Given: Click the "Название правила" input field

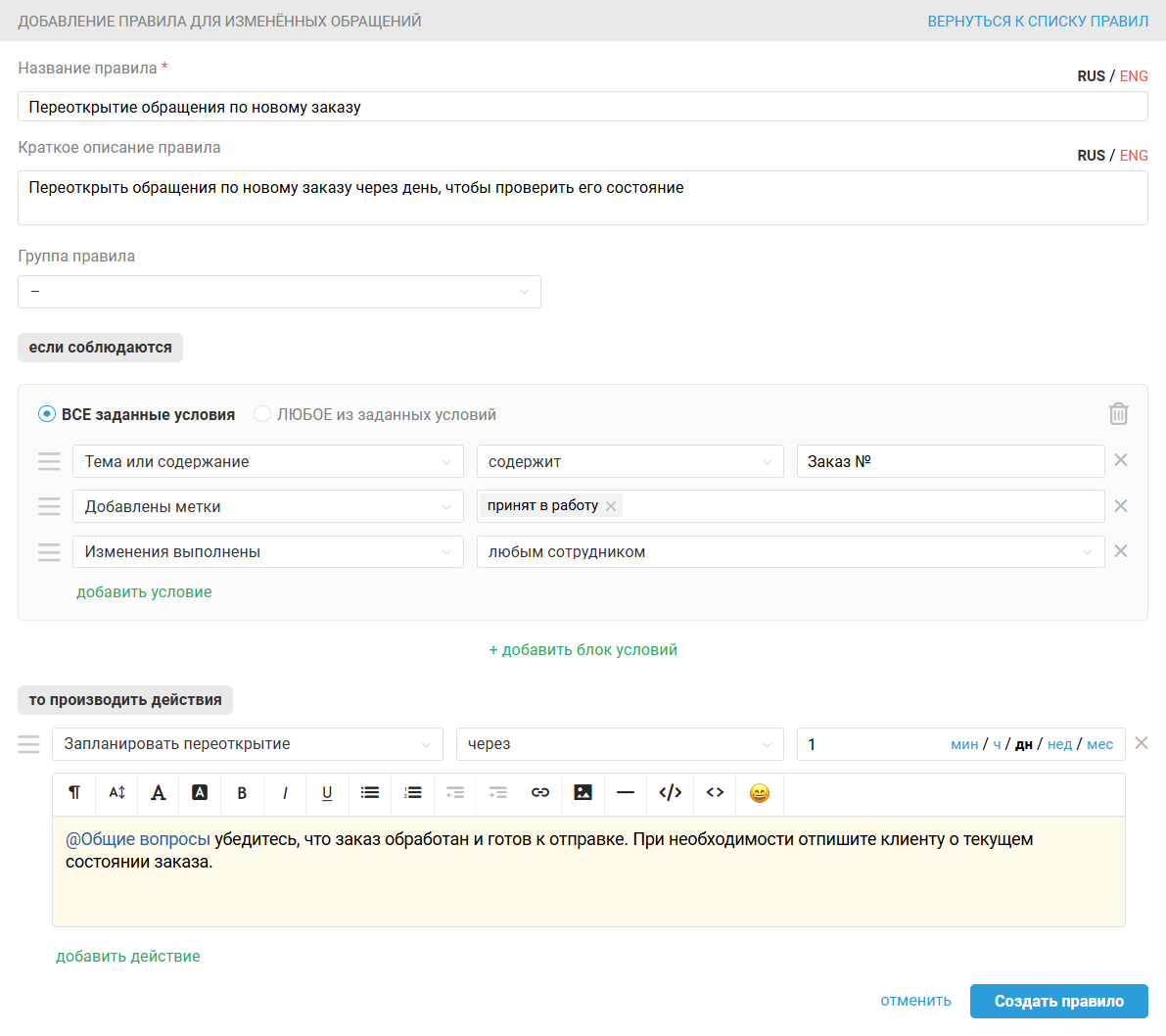Looking at the screenshot, I should [583, 107].
